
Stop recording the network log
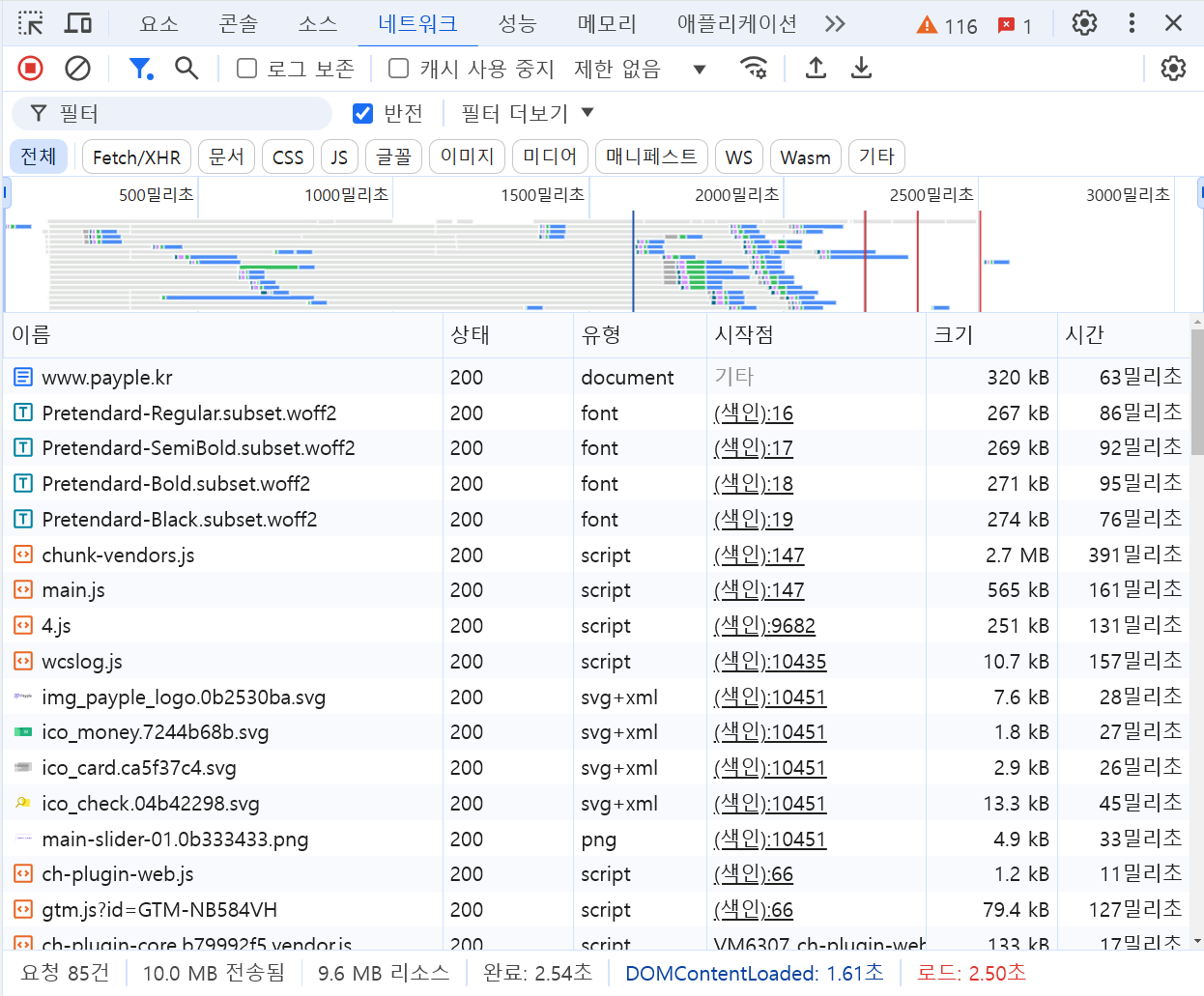point(29,69)
